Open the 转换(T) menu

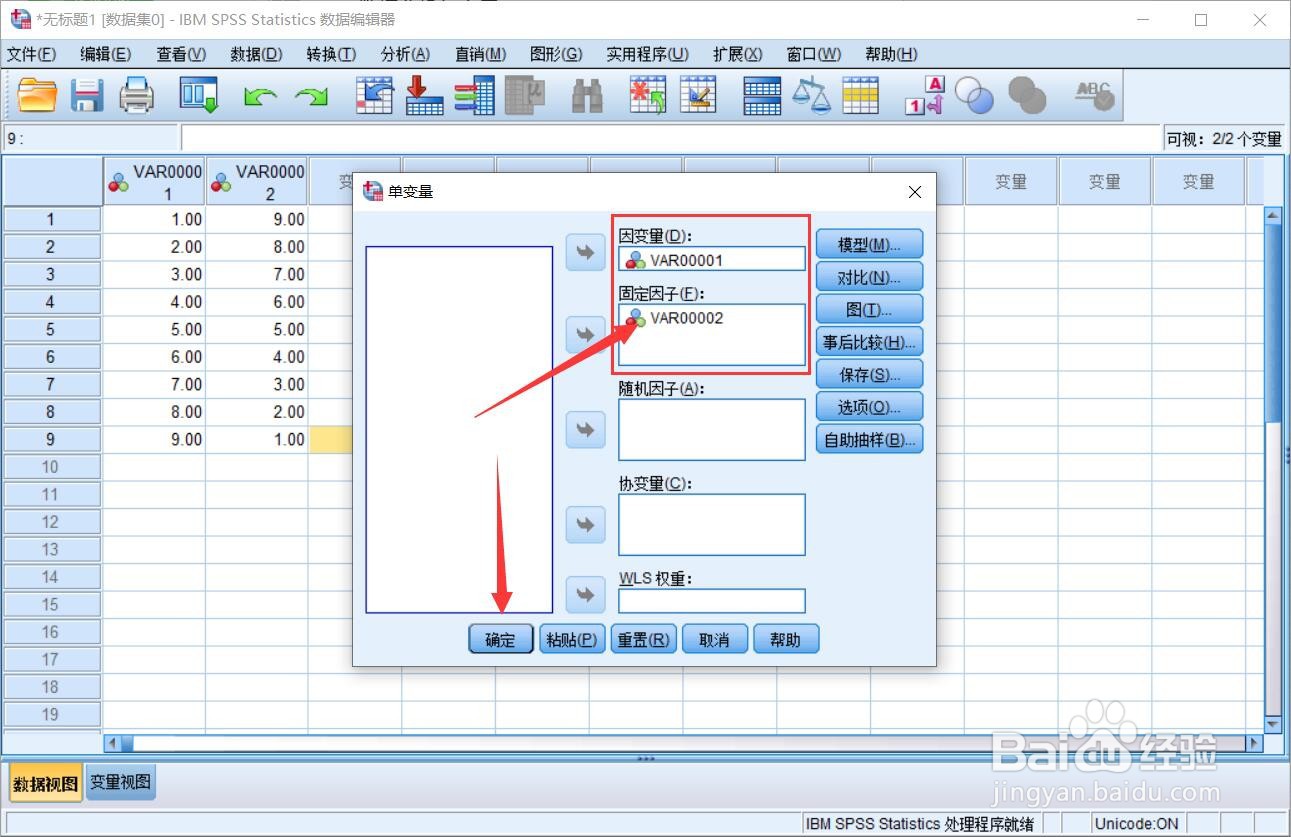331,54
